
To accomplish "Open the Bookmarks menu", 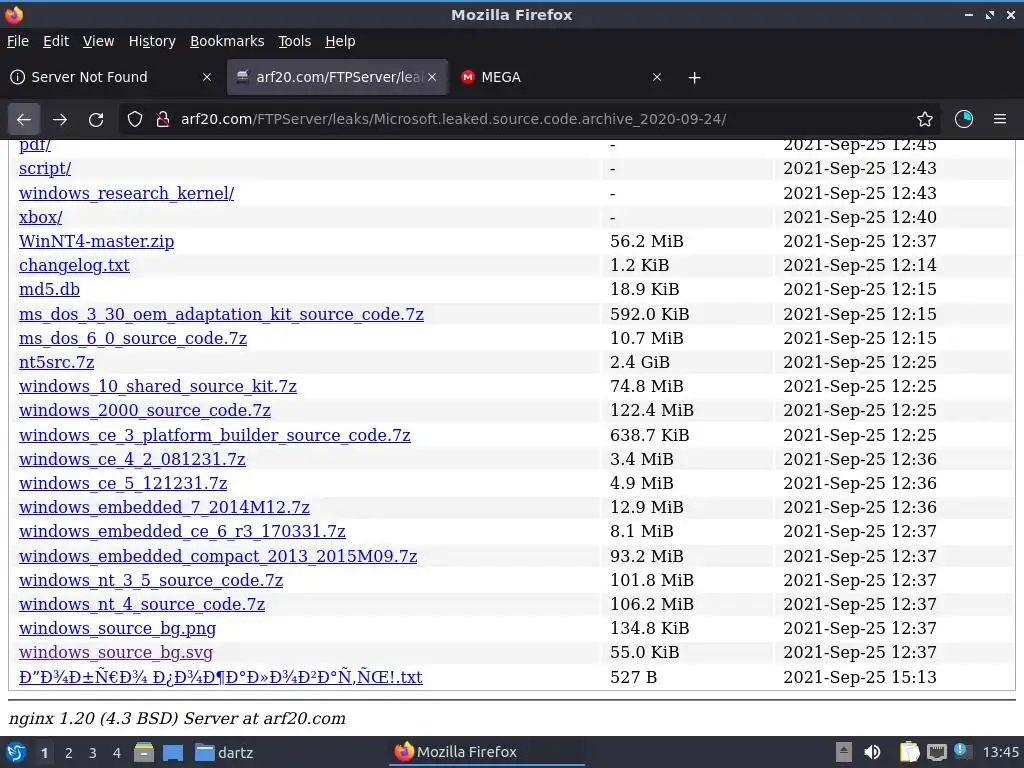I will pos(227,41).
